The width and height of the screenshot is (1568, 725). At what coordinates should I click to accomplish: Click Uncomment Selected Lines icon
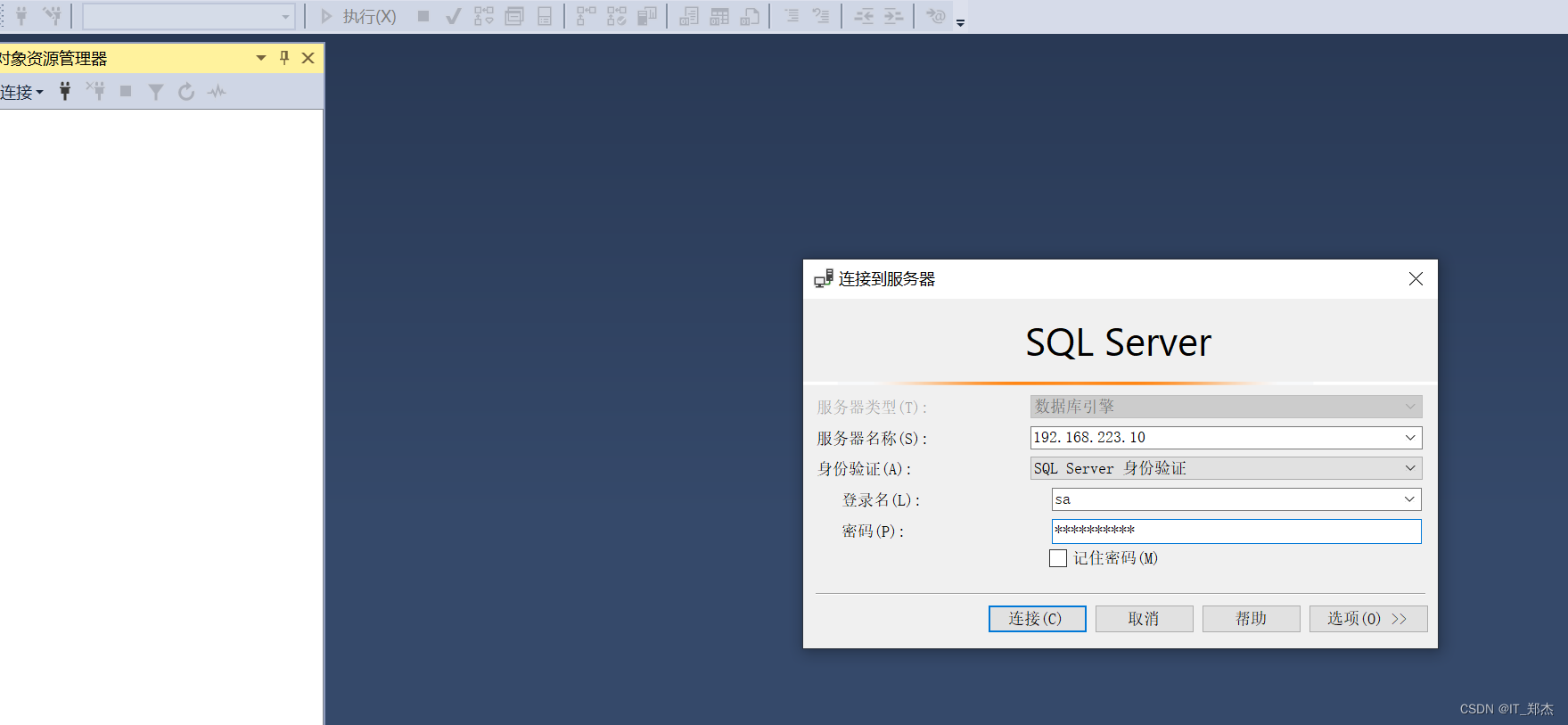pyautogui.click(x=821, y=16)
